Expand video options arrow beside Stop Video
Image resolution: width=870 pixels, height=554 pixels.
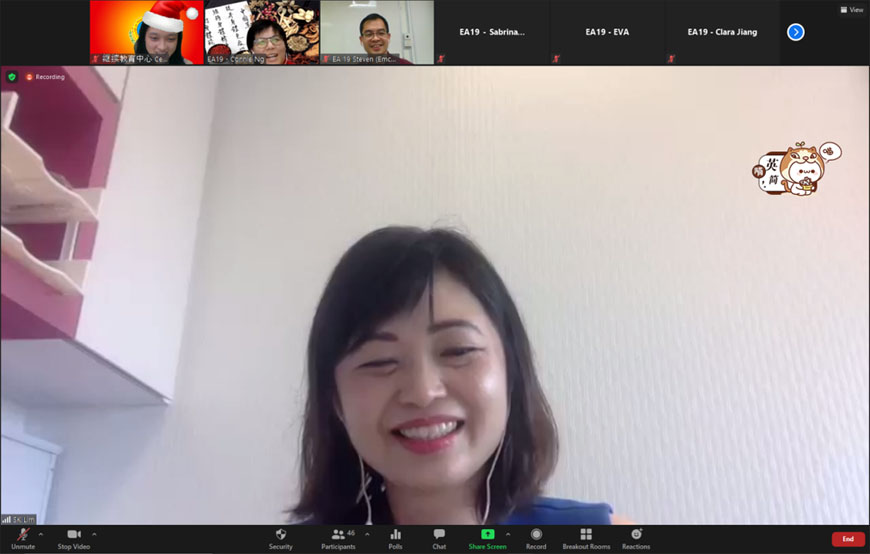click(94, 534)
